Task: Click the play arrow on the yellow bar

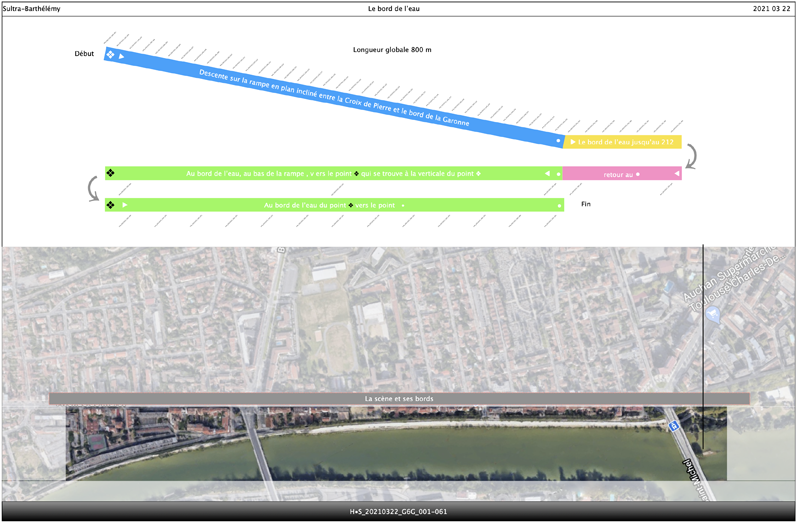Action: 572,142
